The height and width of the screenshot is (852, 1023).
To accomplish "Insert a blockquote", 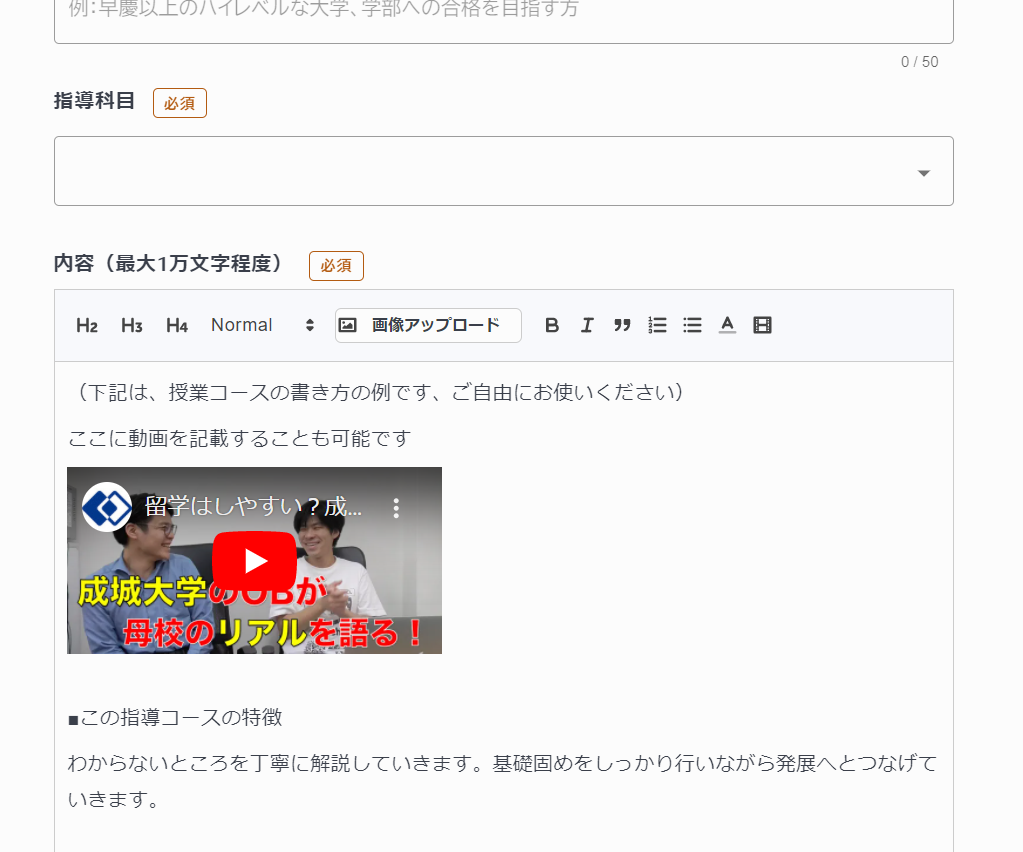I will click(x=622, y=325).
